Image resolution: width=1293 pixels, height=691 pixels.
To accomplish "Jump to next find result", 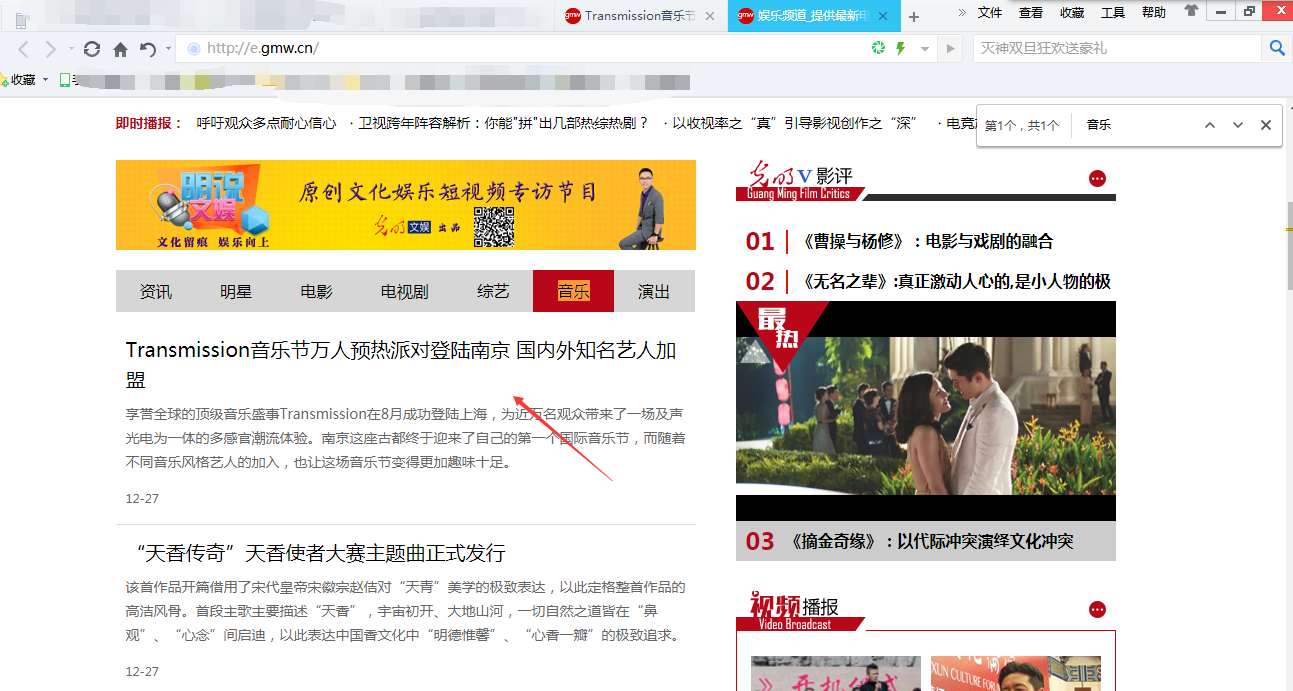I will point(1238,125).
